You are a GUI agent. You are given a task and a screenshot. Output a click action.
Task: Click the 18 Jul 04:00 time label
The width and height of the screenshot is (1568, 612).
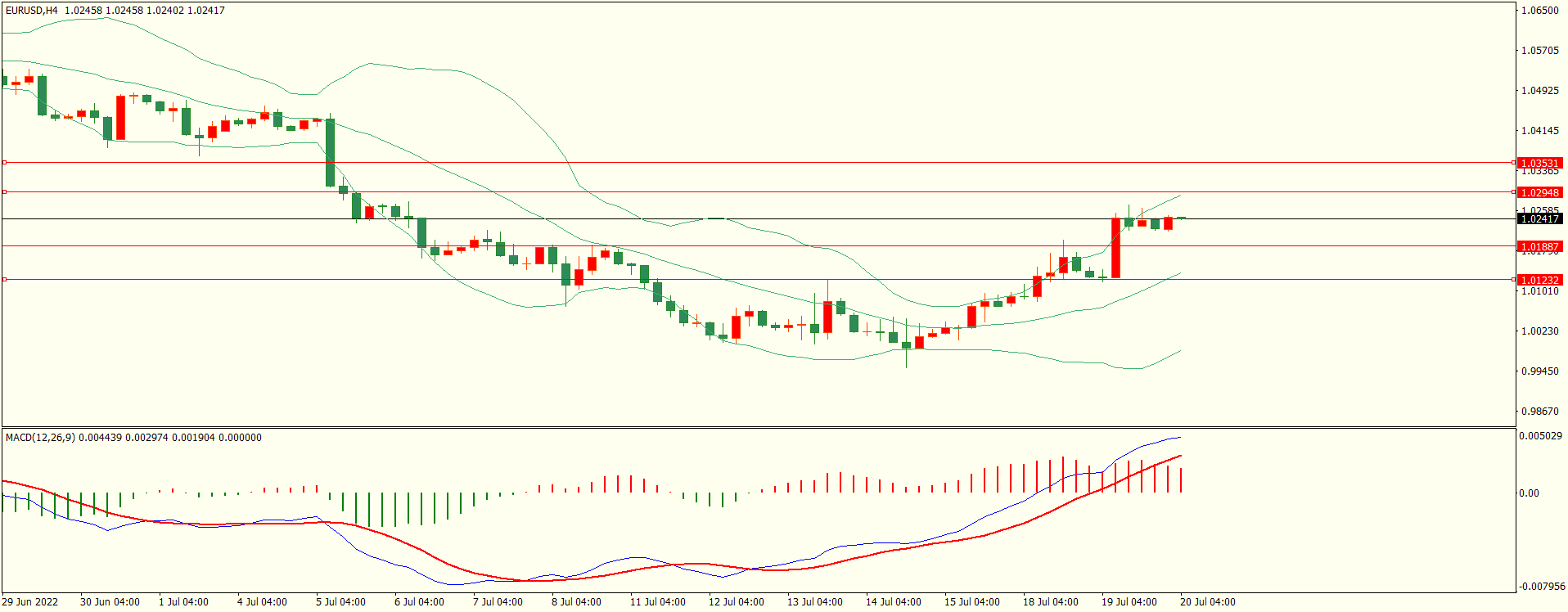[x=1051, y=602]
